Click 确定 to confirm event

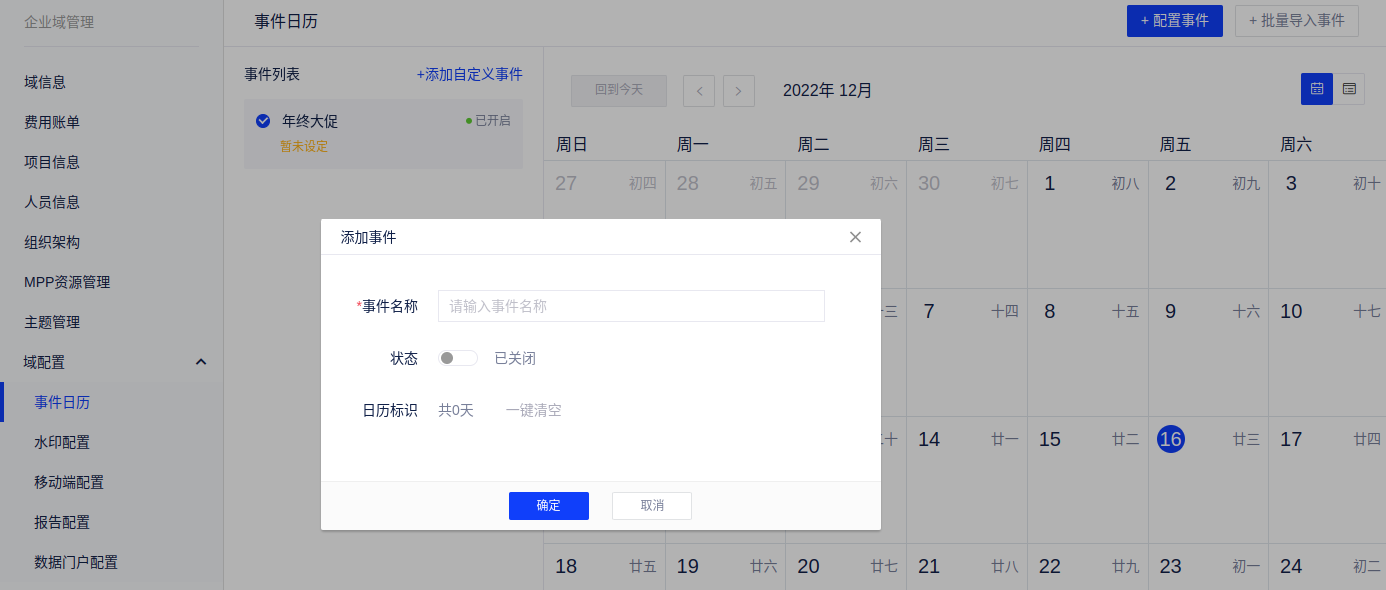[548, 505]
